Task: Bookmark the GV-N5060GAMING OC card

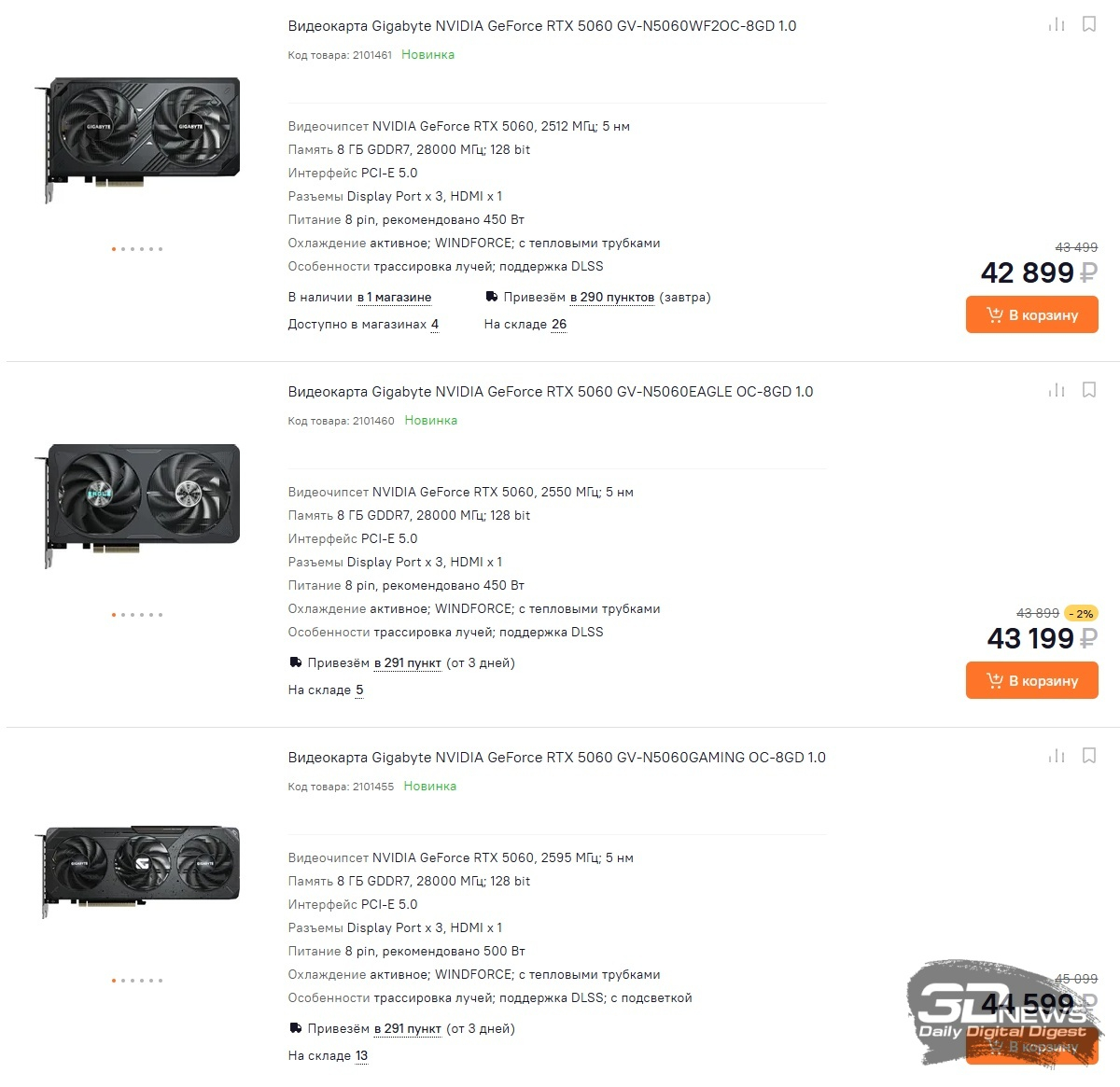Action: click(x=1089, y=756)
